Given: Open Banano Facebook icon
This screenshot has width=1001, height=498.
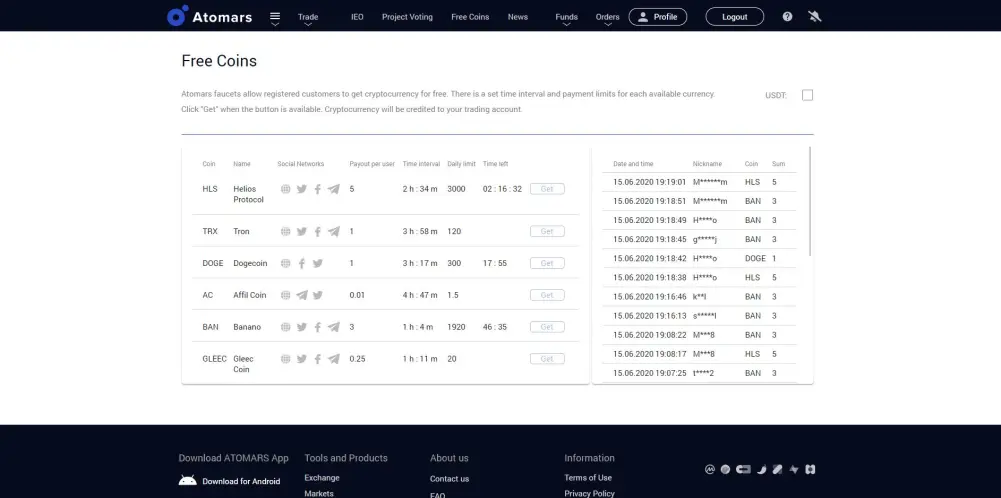Looking at the screenshot, I should click(x=318, y=327).
